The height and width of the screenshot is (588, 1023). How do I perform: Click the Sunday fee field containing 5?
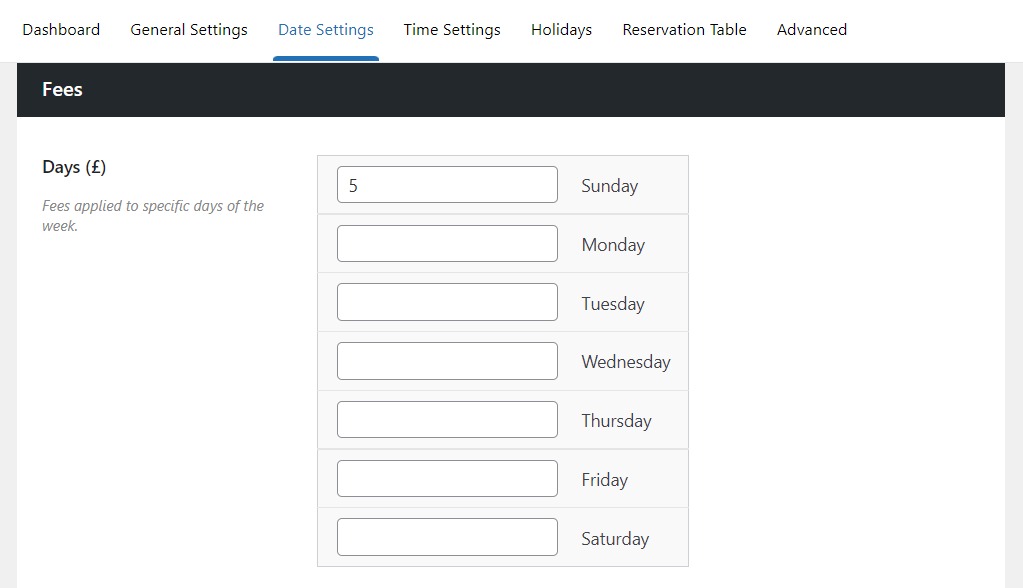(447, 185)
